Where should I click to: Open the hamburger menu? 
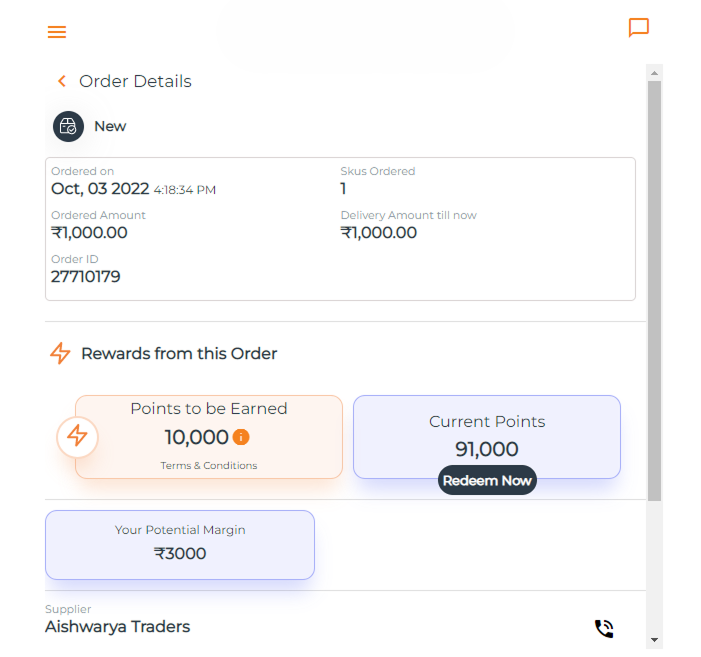[57, 32]
